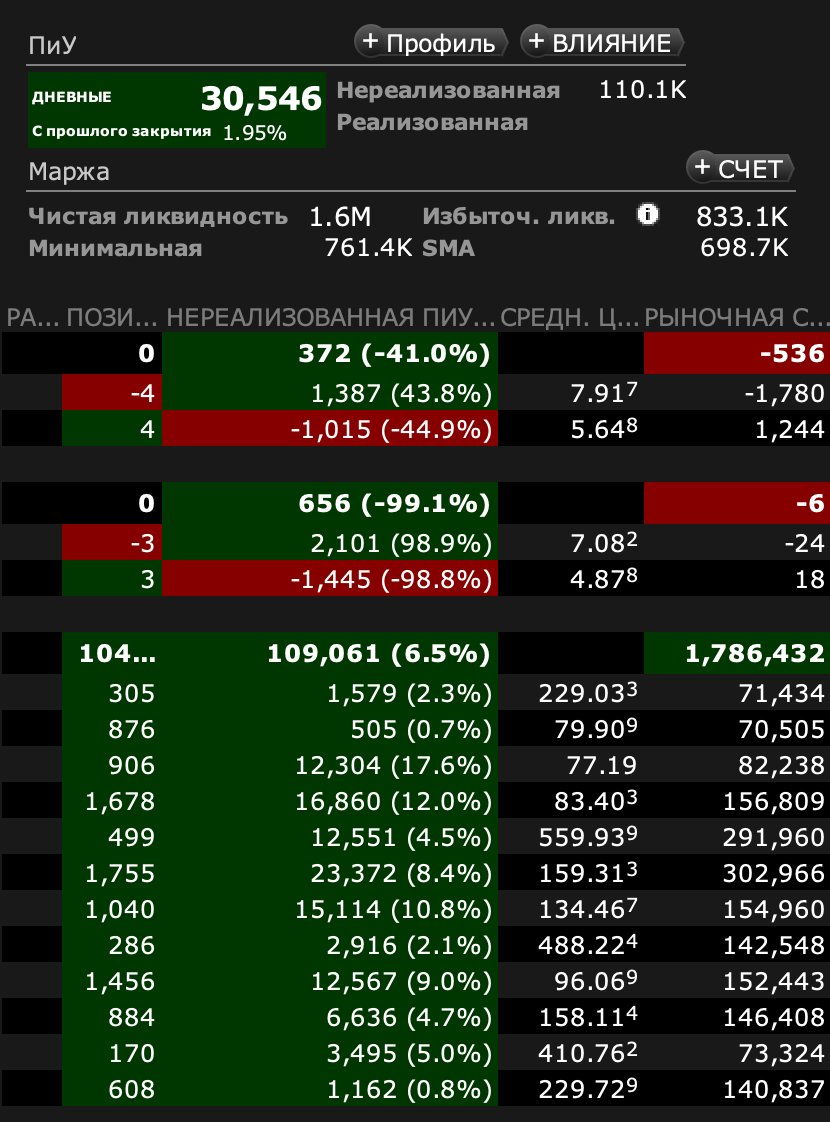Click market value 302,966 cell
The height and width of the screenshot is (1122, 830).
tap(737, 872)
